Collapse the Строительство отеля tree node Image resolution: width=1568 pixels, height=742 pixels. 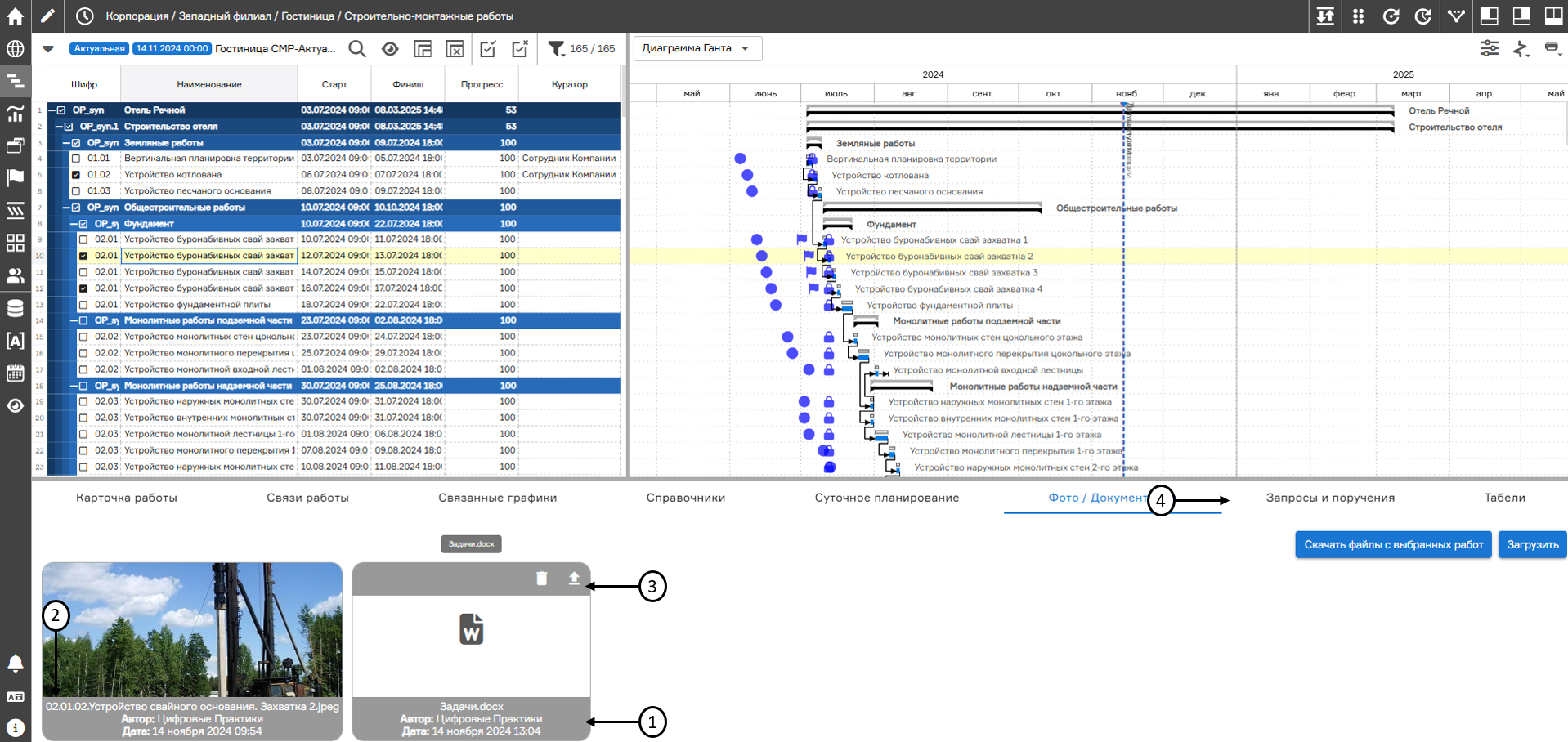pyautogui.click(x=59, y=127)
